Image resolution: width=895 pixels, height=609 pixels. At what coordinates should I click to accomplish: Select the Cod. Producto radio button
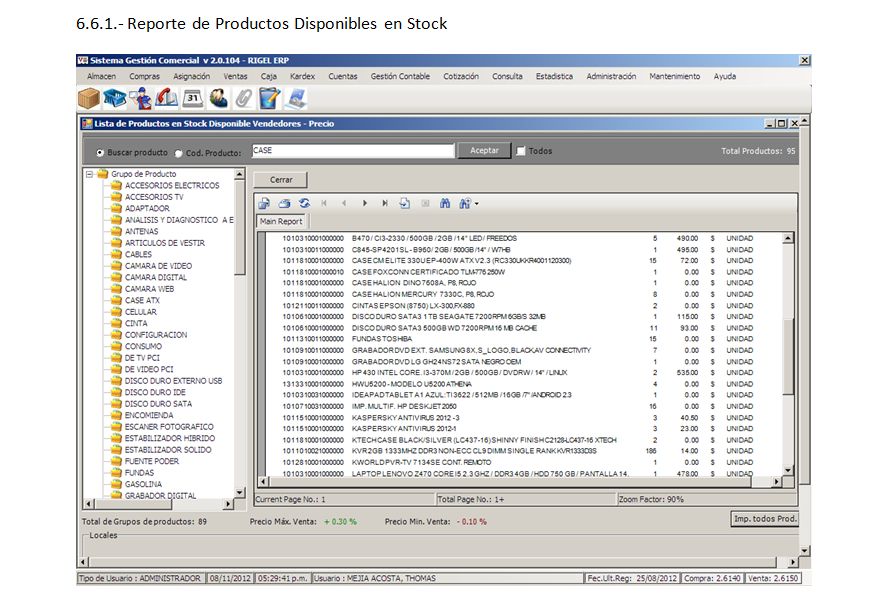(179, 153)
